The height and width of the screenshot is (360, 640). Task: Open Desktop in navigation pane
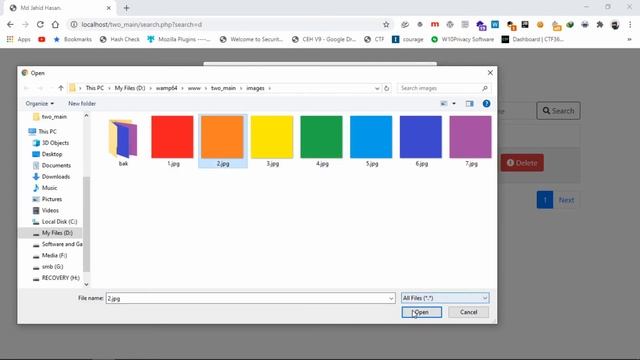(x=52, y=154)
